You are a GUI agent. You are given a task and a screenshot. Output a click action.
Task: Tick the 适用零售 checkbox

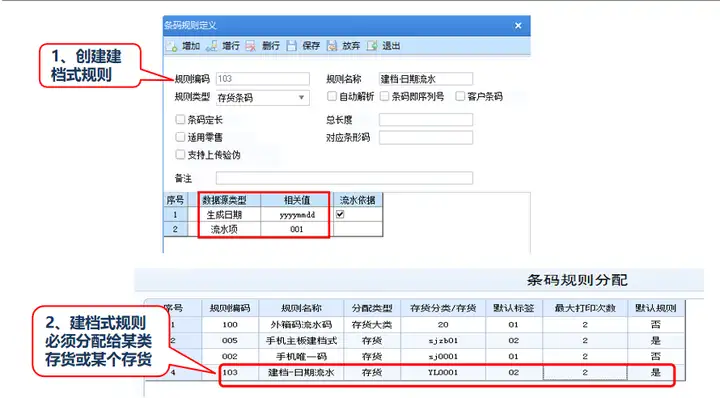point(180,137)
